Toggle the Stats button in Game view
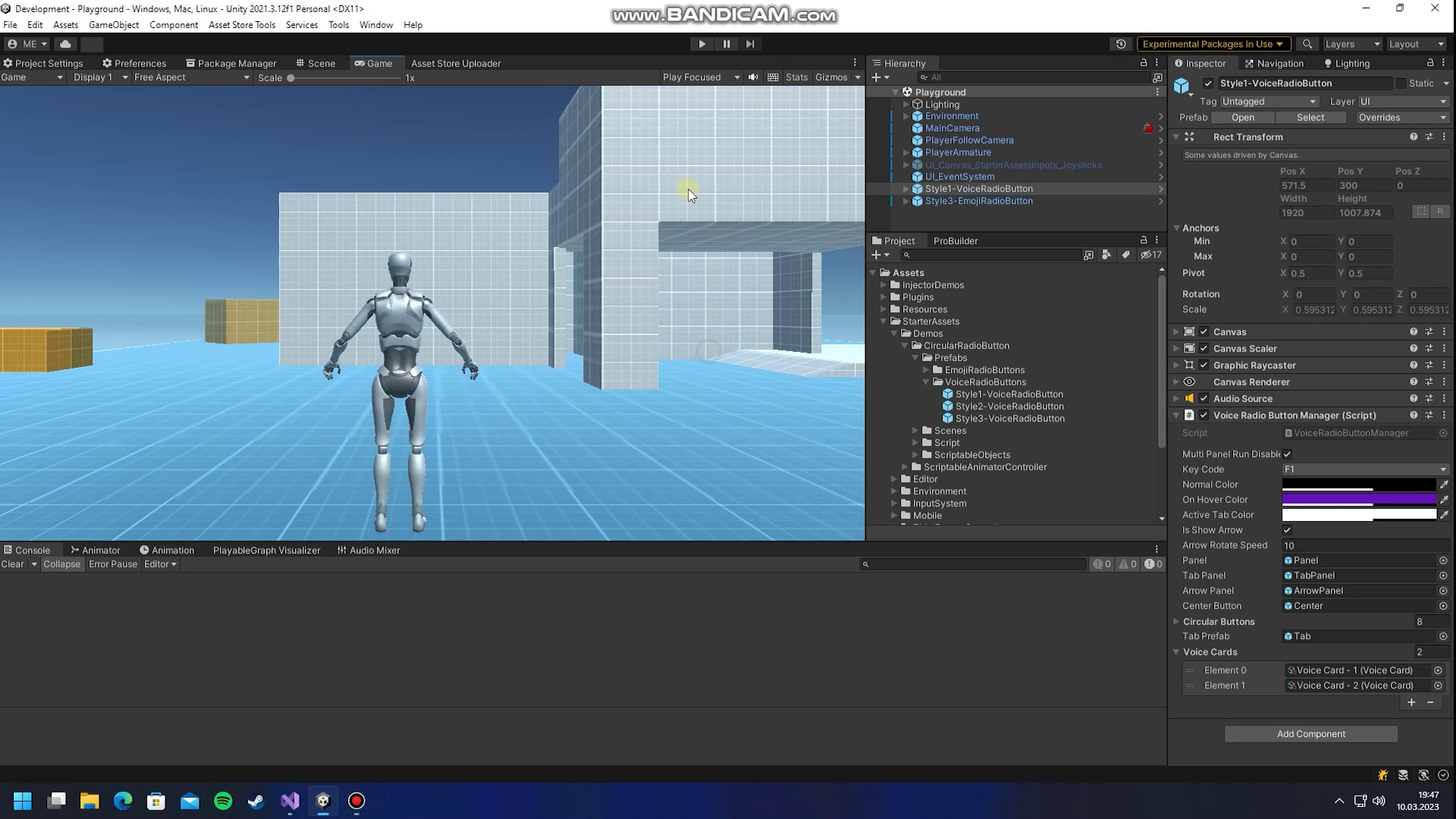 click(796, 77)
